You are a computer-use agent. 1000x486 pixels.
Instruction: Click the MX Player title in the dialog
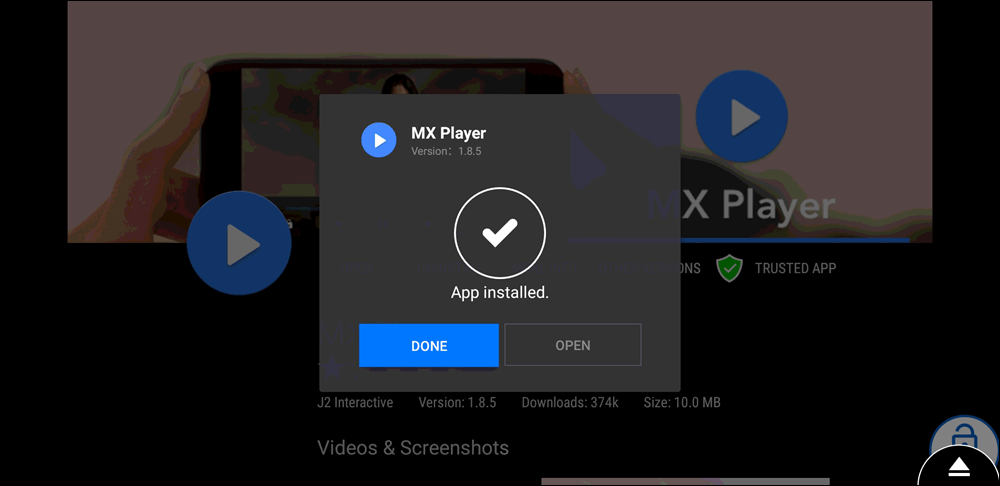[x=448, y=133]
